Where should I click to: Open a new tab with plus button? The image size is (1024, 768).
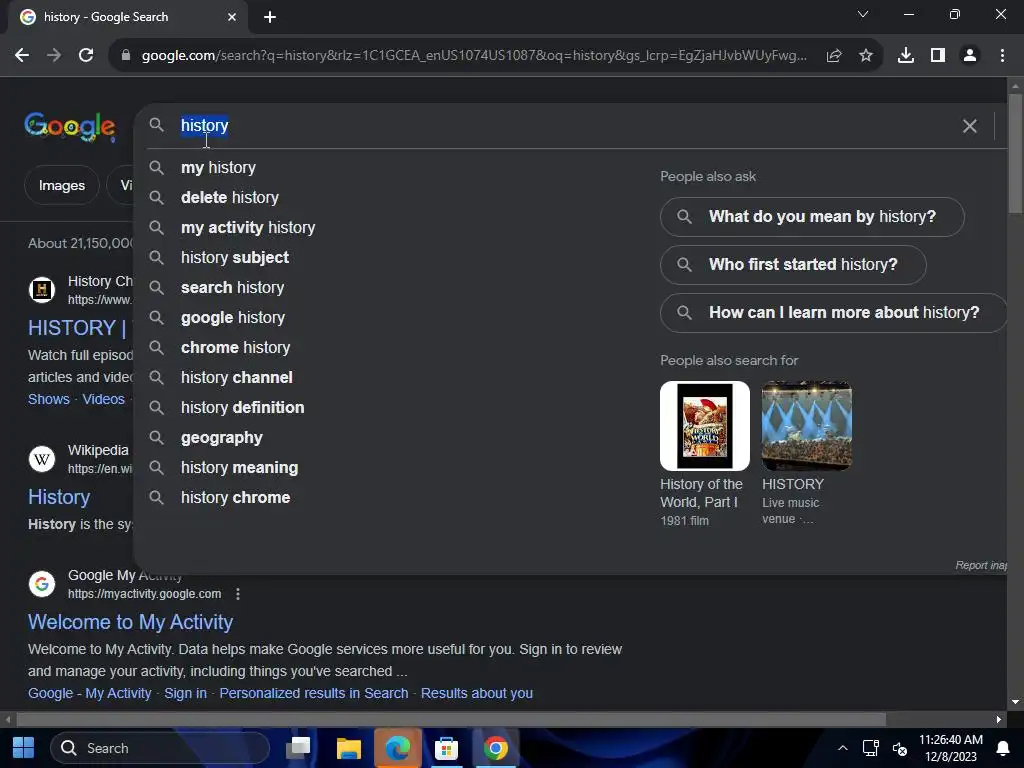[x=270, y=17]
